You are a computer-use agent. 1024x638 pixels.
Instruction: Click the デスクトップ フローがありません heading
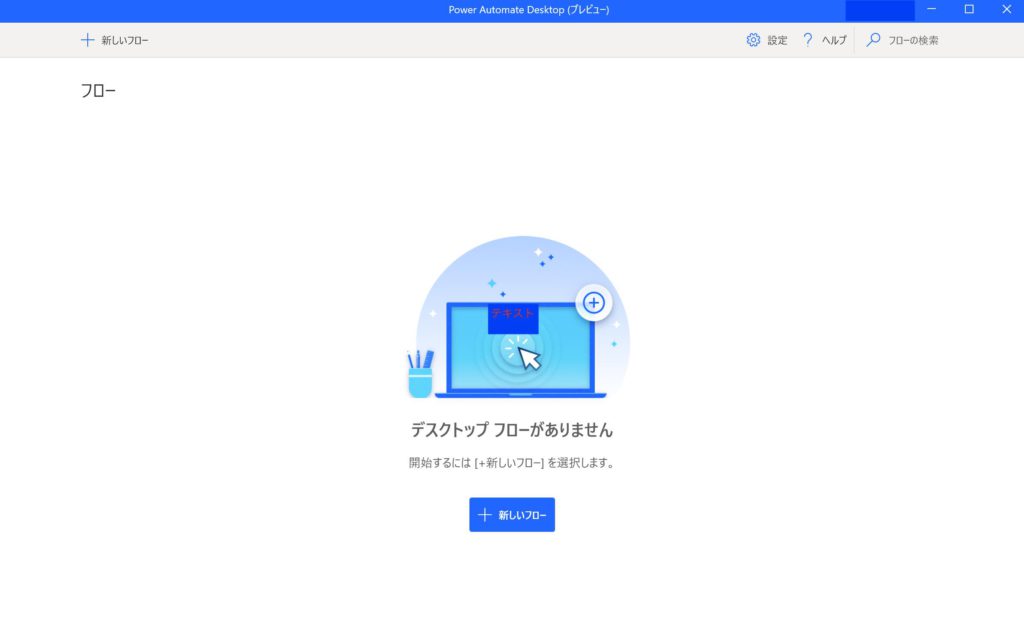[512, 430]
